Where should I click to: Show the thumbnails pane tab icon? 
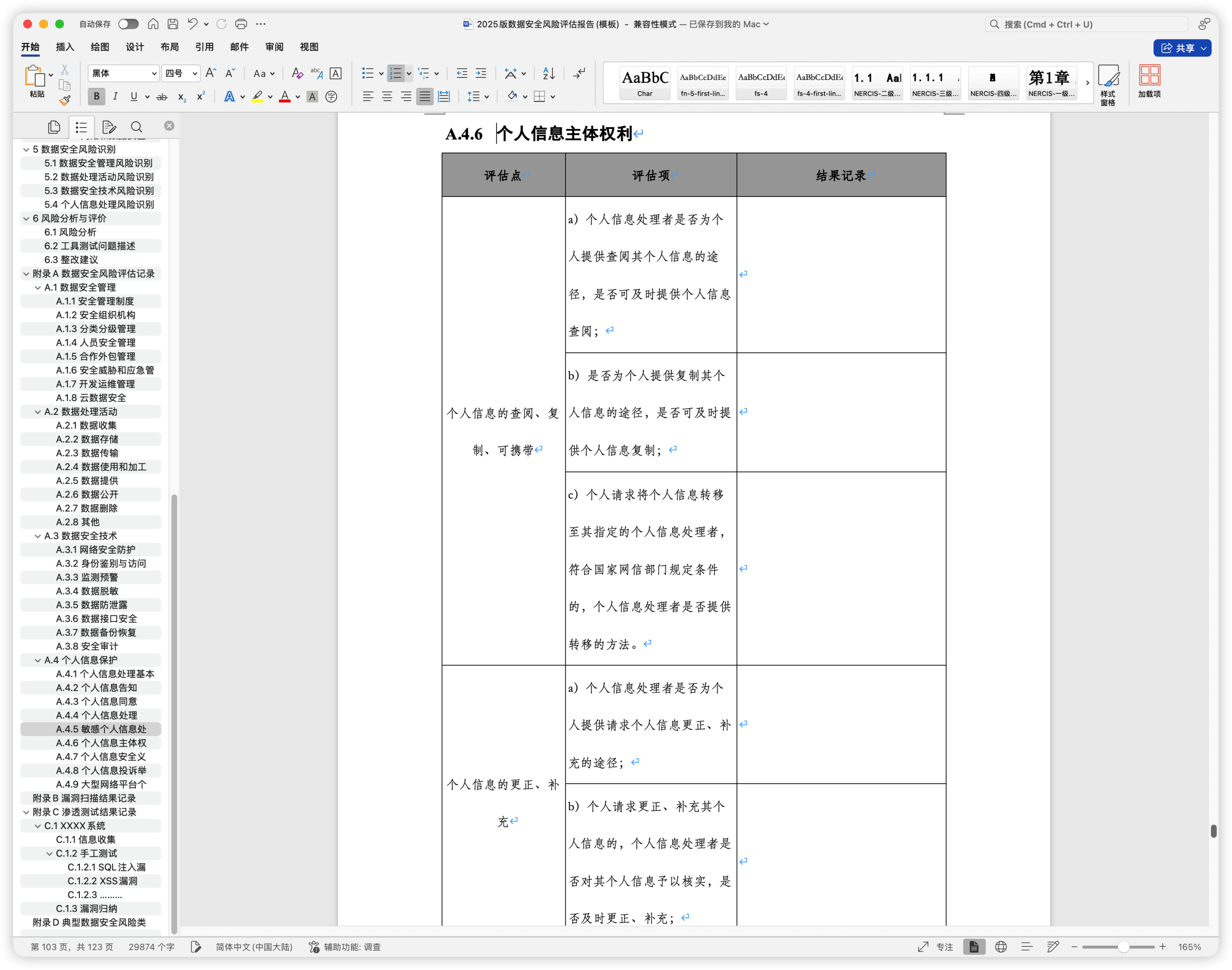pos(54,127)
